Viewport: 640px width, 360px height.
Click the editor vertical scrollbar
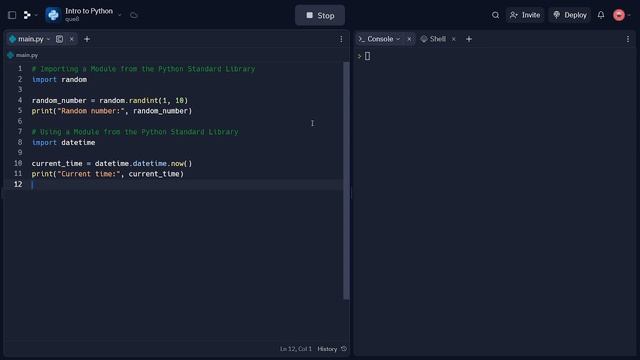click(x=346, y=181)
